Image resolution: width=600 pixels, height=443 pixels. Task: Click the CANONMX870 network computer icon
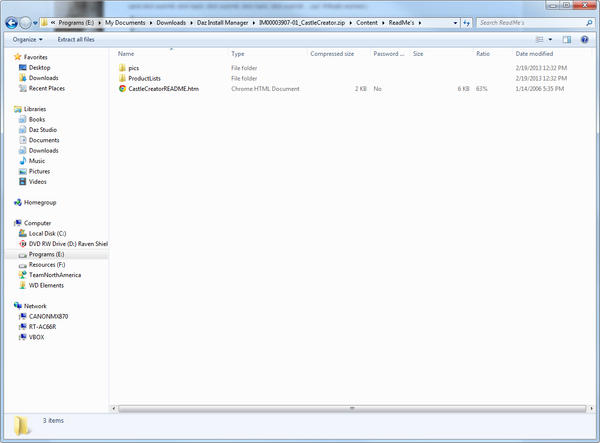tap(23, 316)
